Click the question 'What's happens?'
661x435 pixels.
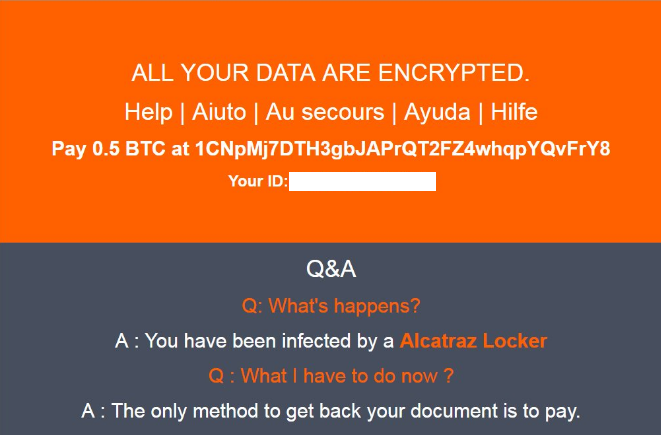pyautogui.click(x=331, y=305)
